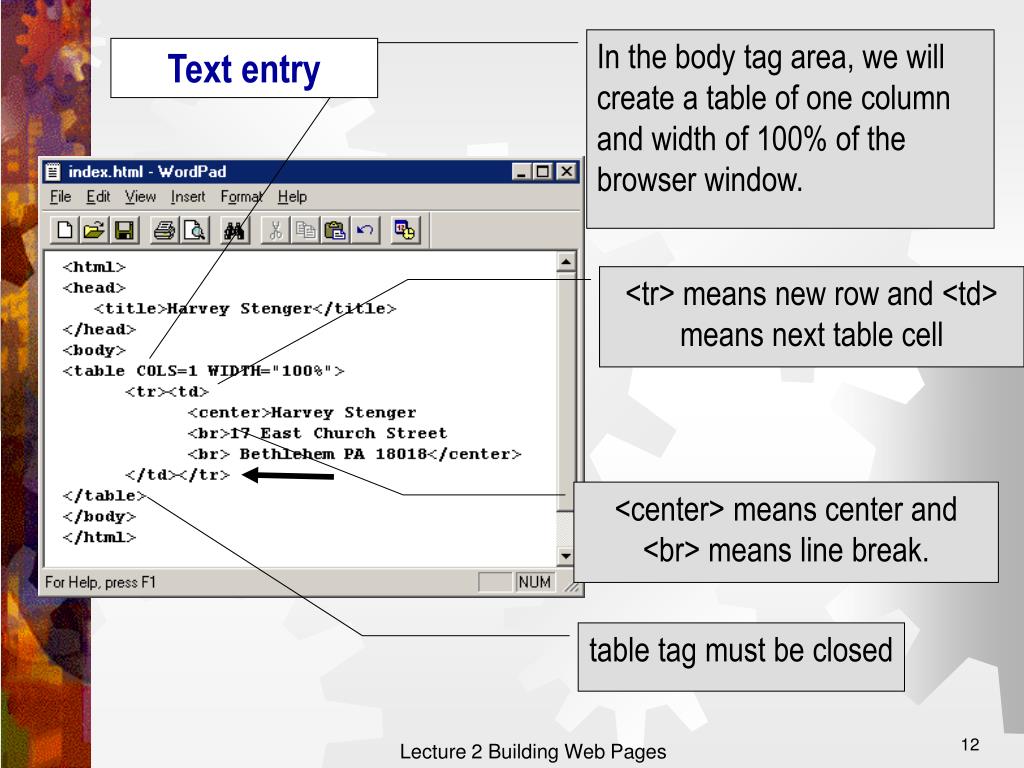Image resolution: width=1024 pixels, height=768 pixels.
Task: Copy selection using the Copy icon
Action: [305, 230]
